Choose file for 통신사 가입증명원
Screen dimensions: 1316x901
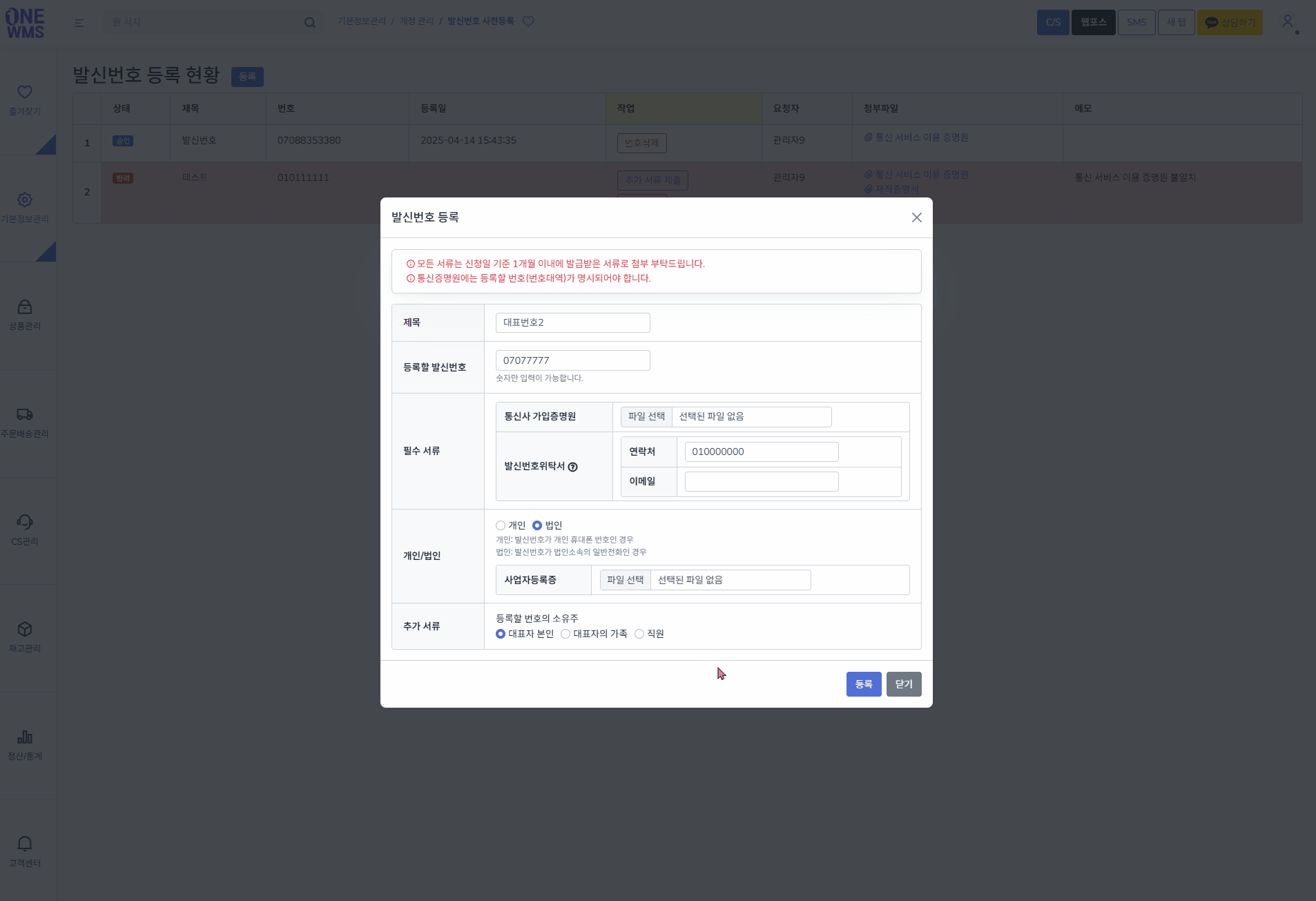point(647,416)
